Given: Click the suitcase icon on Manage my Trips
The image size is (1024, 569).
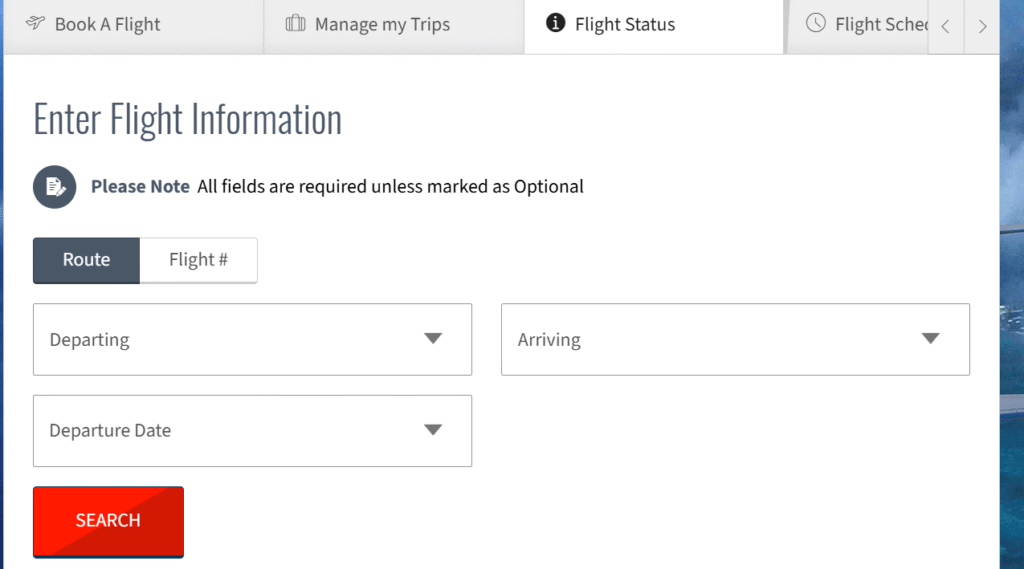Looking at the screenshot, I should pyautogui.click(x=295, y=24).
